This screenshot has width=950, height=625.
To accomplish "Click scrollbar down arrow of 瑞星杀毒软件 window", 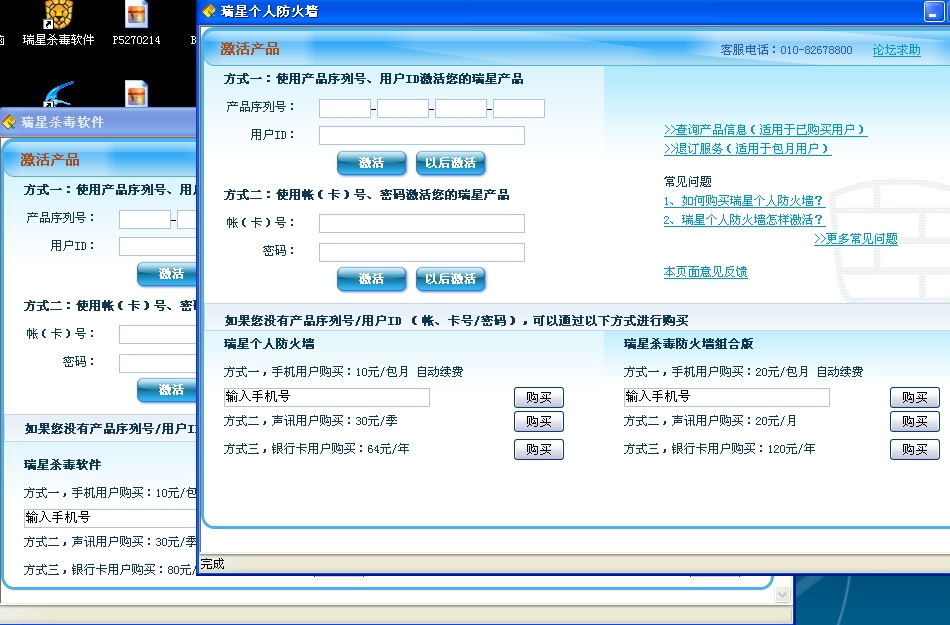I will (x=782, y=595).
